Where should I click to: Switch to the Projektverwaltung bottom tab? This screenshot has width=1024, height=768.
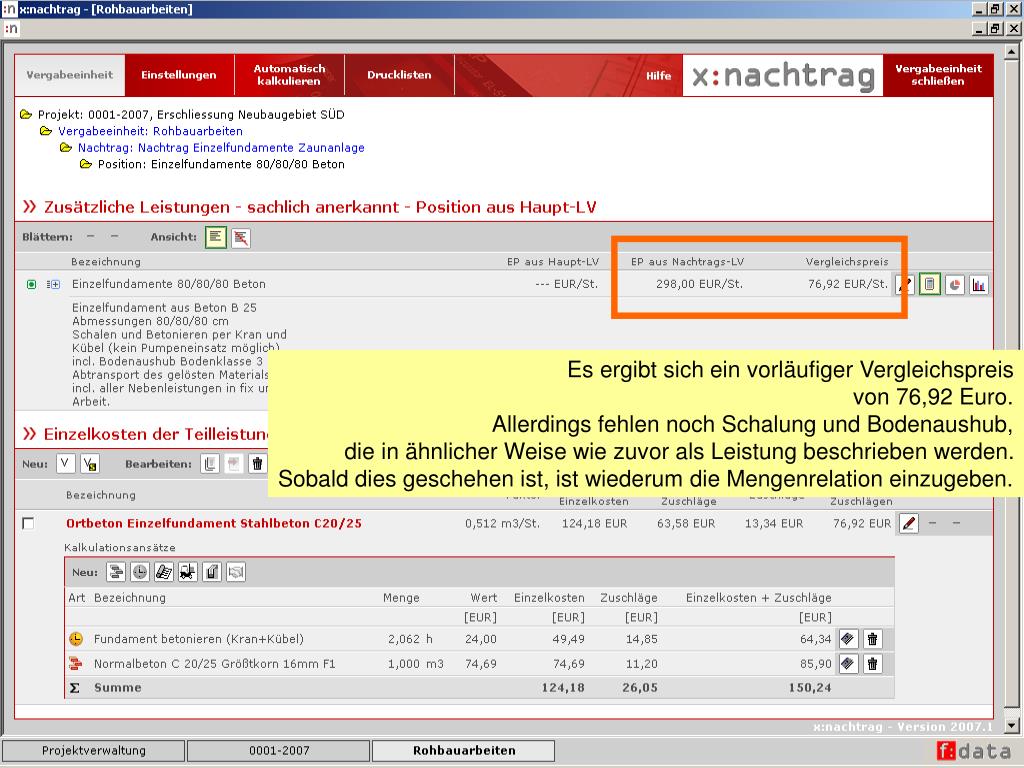click(93, 750)
